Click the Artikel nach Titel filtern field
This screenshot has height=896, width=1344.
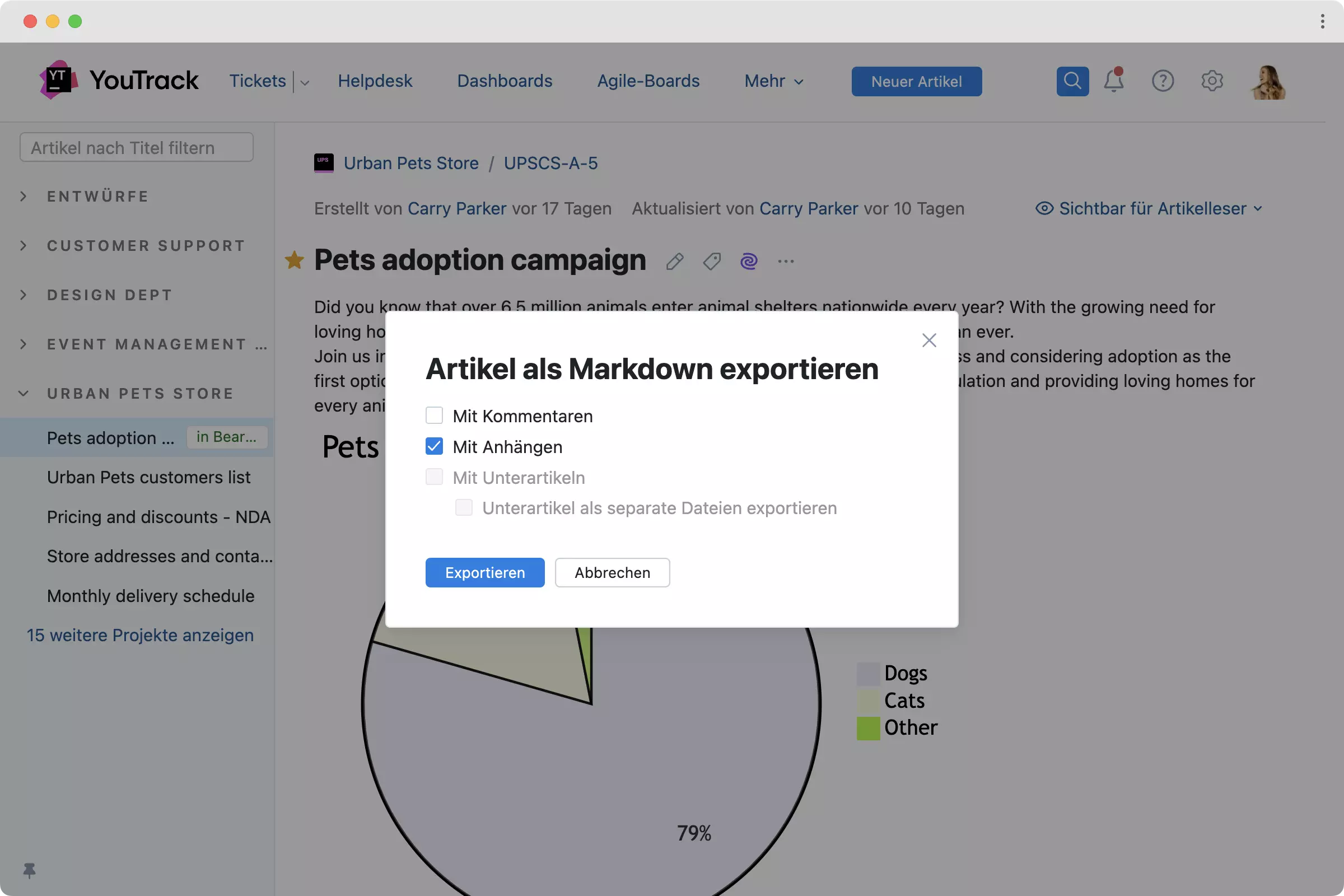(137, 147)
